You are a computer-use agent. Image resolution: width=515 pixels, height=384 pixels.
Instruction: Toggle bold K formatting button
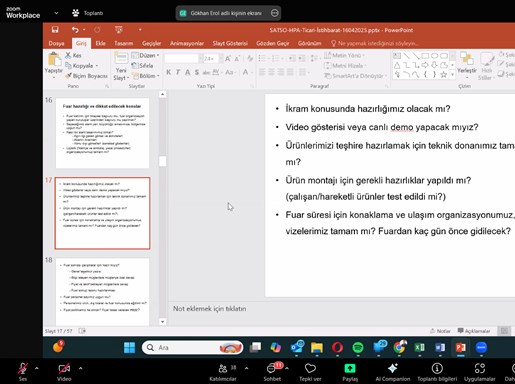point(169,72)
